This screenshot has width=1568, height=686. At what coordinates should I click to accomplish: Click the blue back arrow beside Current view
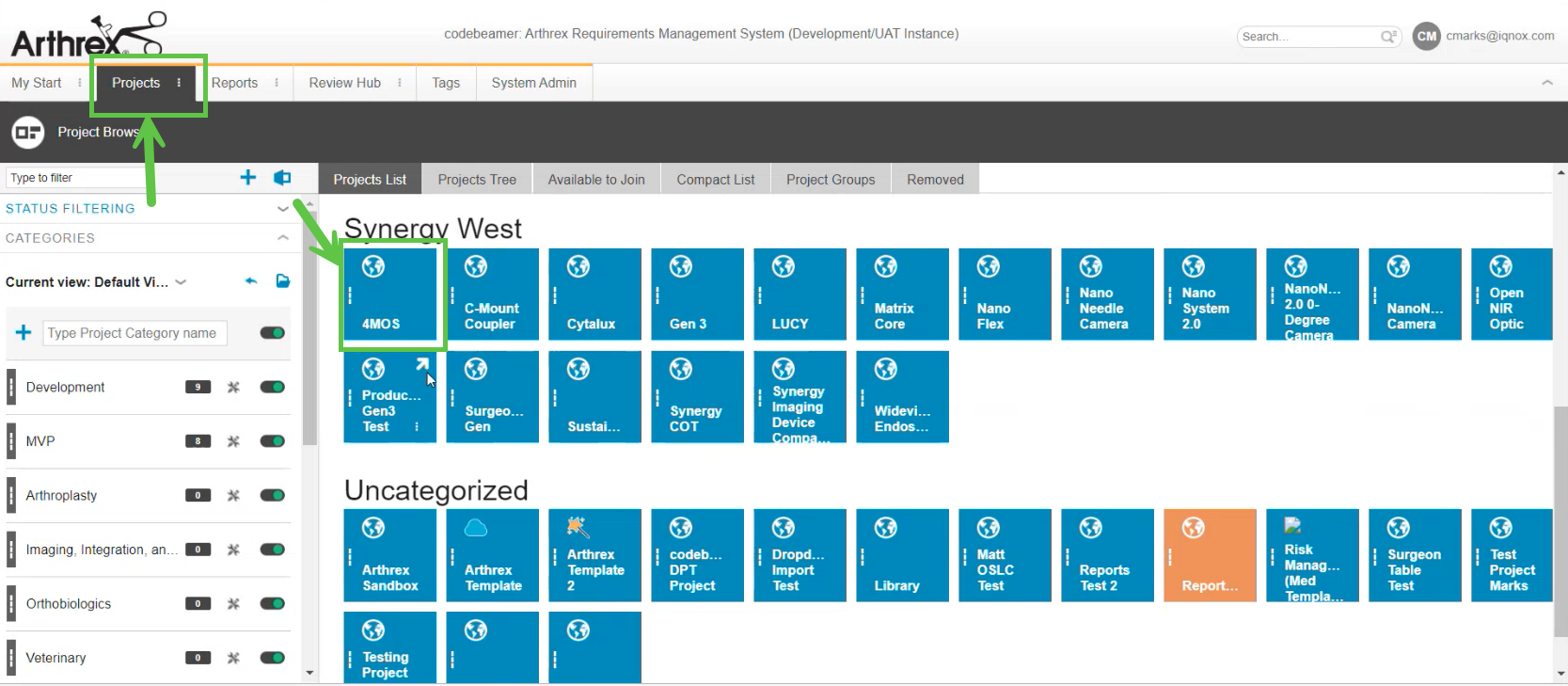click(x=251, y=281)
